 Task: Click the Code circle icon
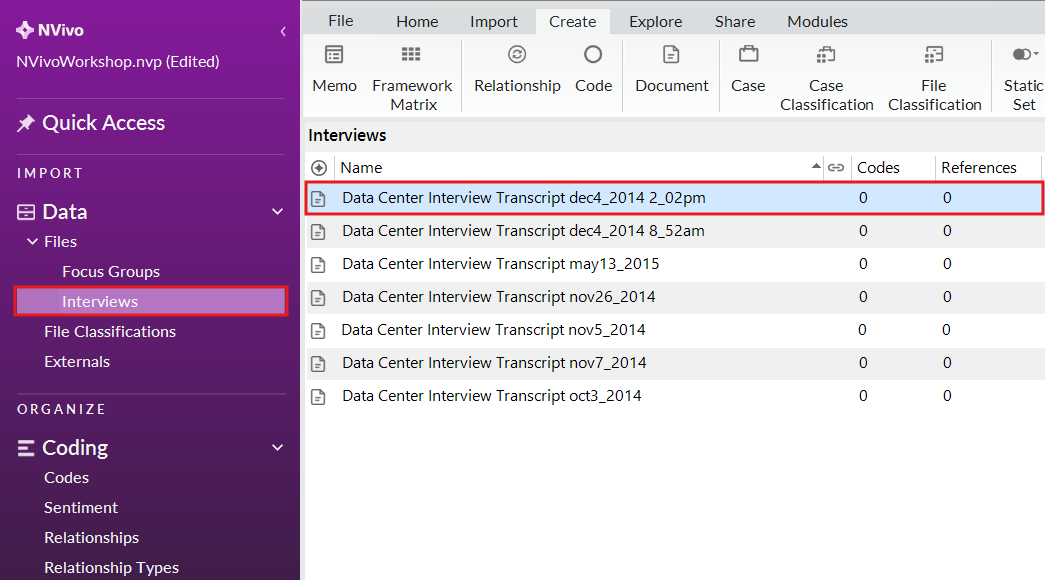click(x=593, y=55)
